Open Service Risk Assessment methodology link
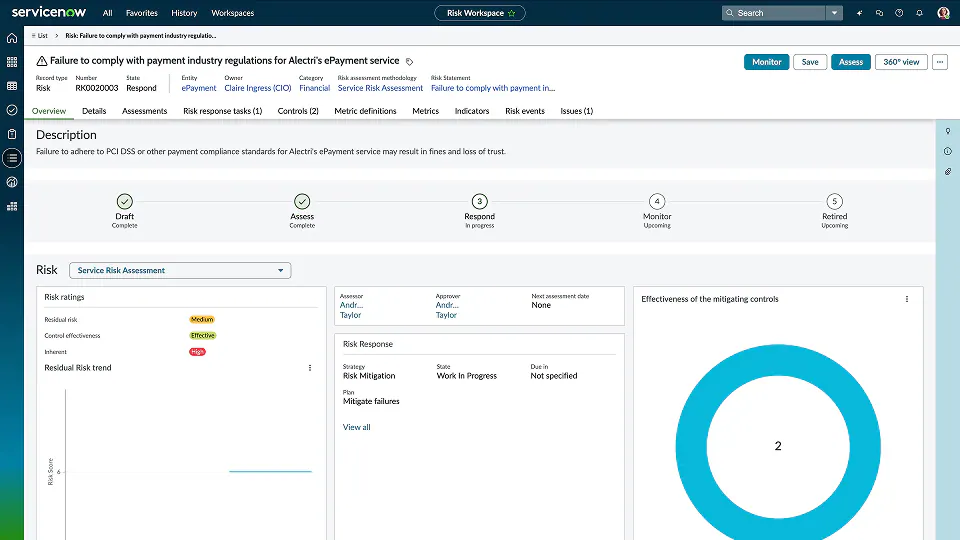Screen dimensions: 960x540 coord(380,88)
